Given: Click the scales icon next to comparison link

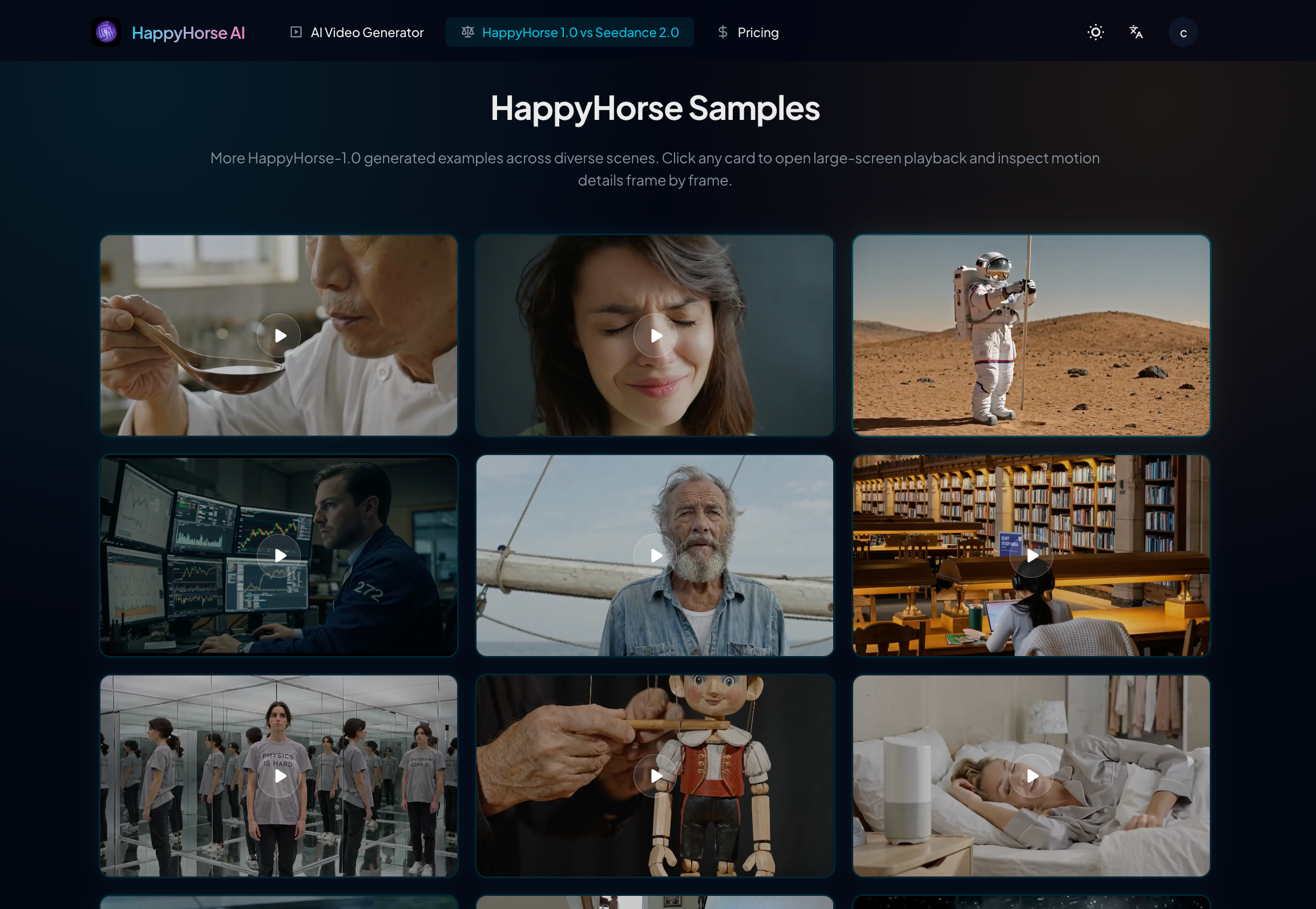Looking at the screenshot, I should tap(467, 32).
